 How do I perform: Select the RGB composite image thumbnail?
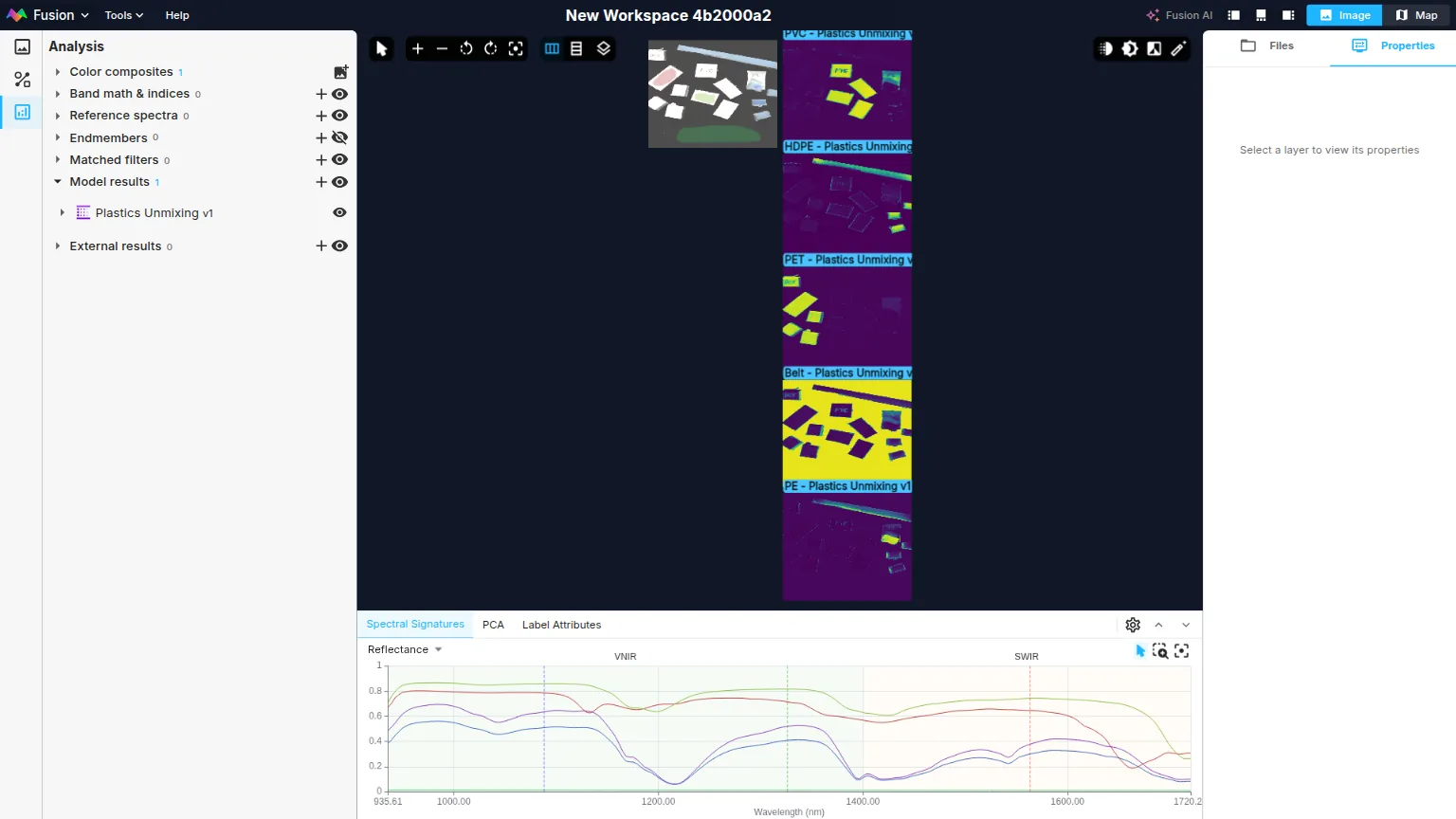coord(712,94)
